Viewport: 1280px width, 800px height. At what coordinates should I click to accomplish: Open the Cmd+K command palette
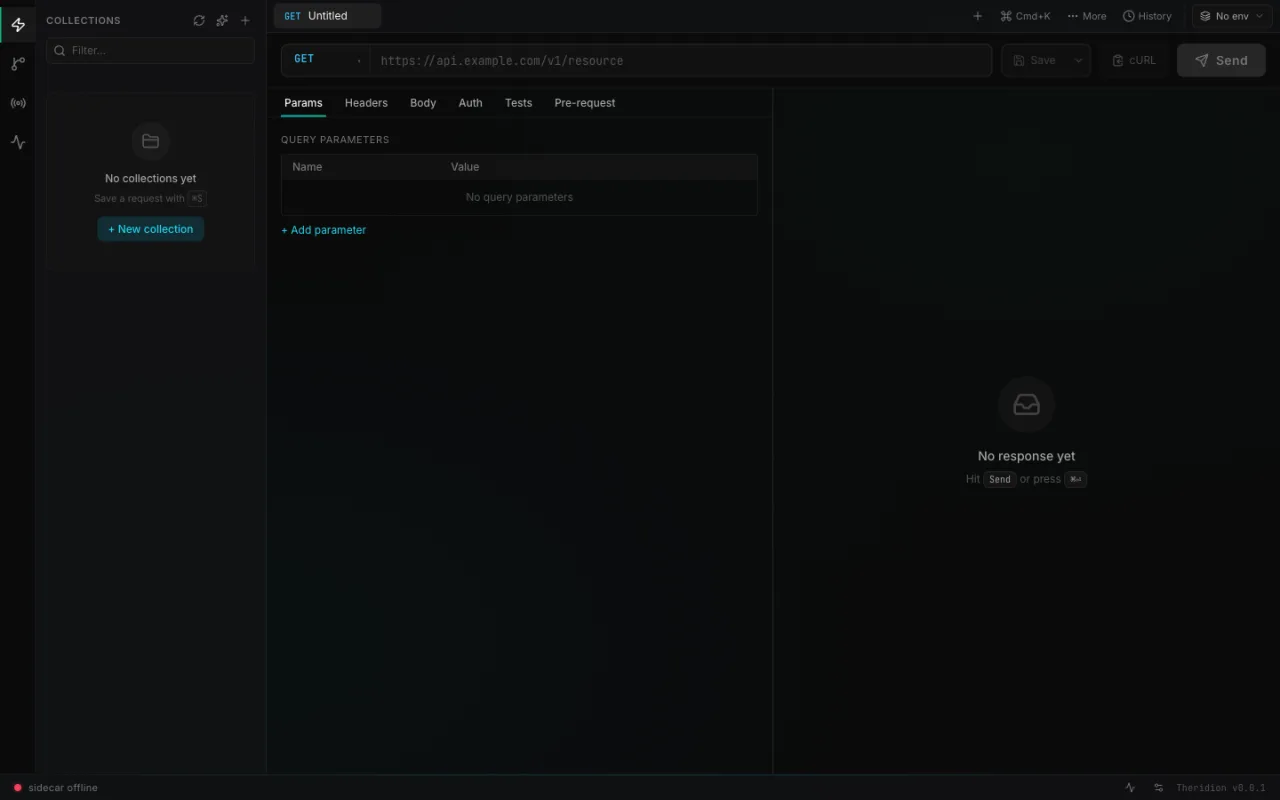(1025, 16)
